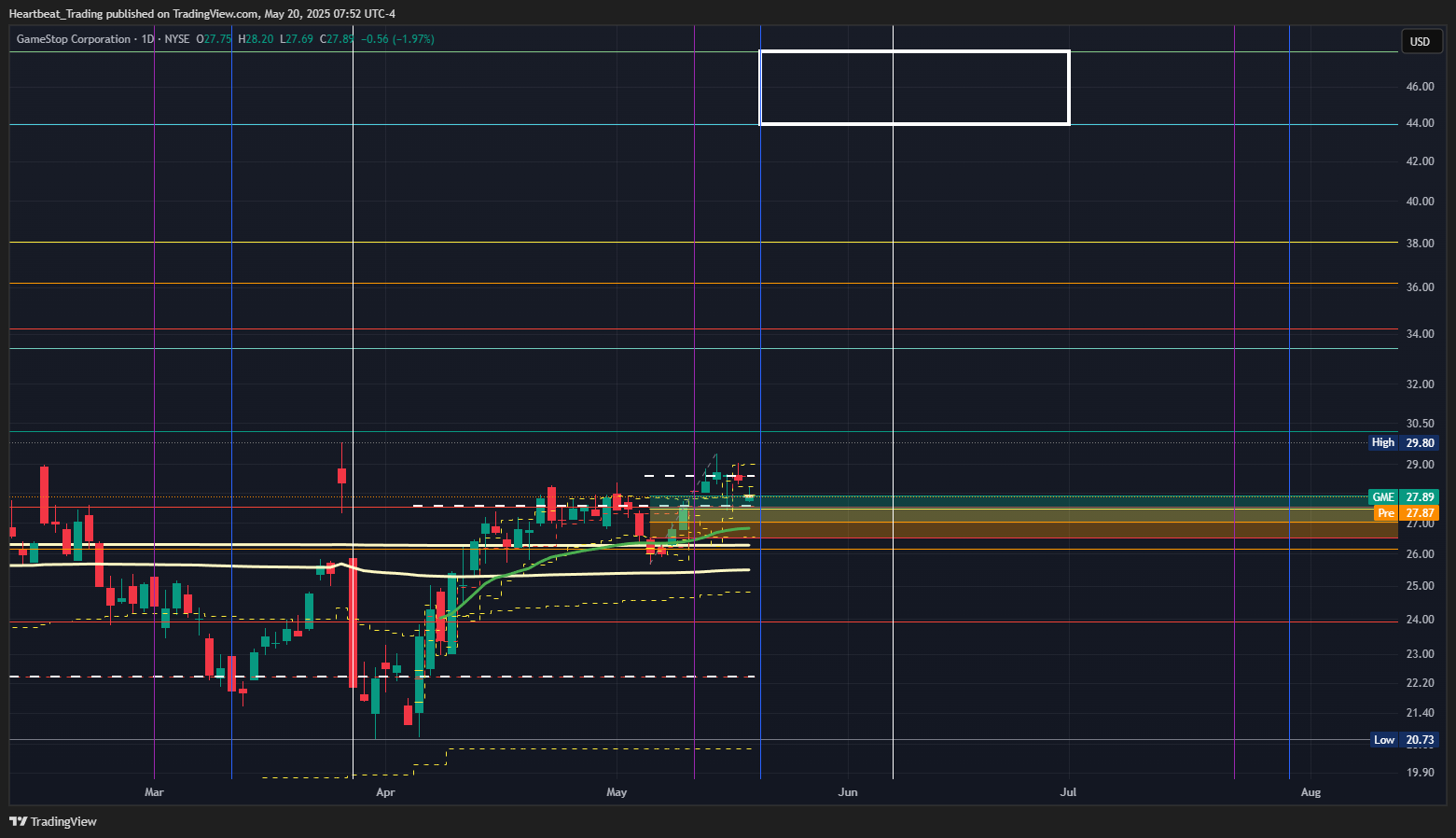Click the 1D interval label in legend
This screenshot has height=838, width=1456.
[147, 39]
